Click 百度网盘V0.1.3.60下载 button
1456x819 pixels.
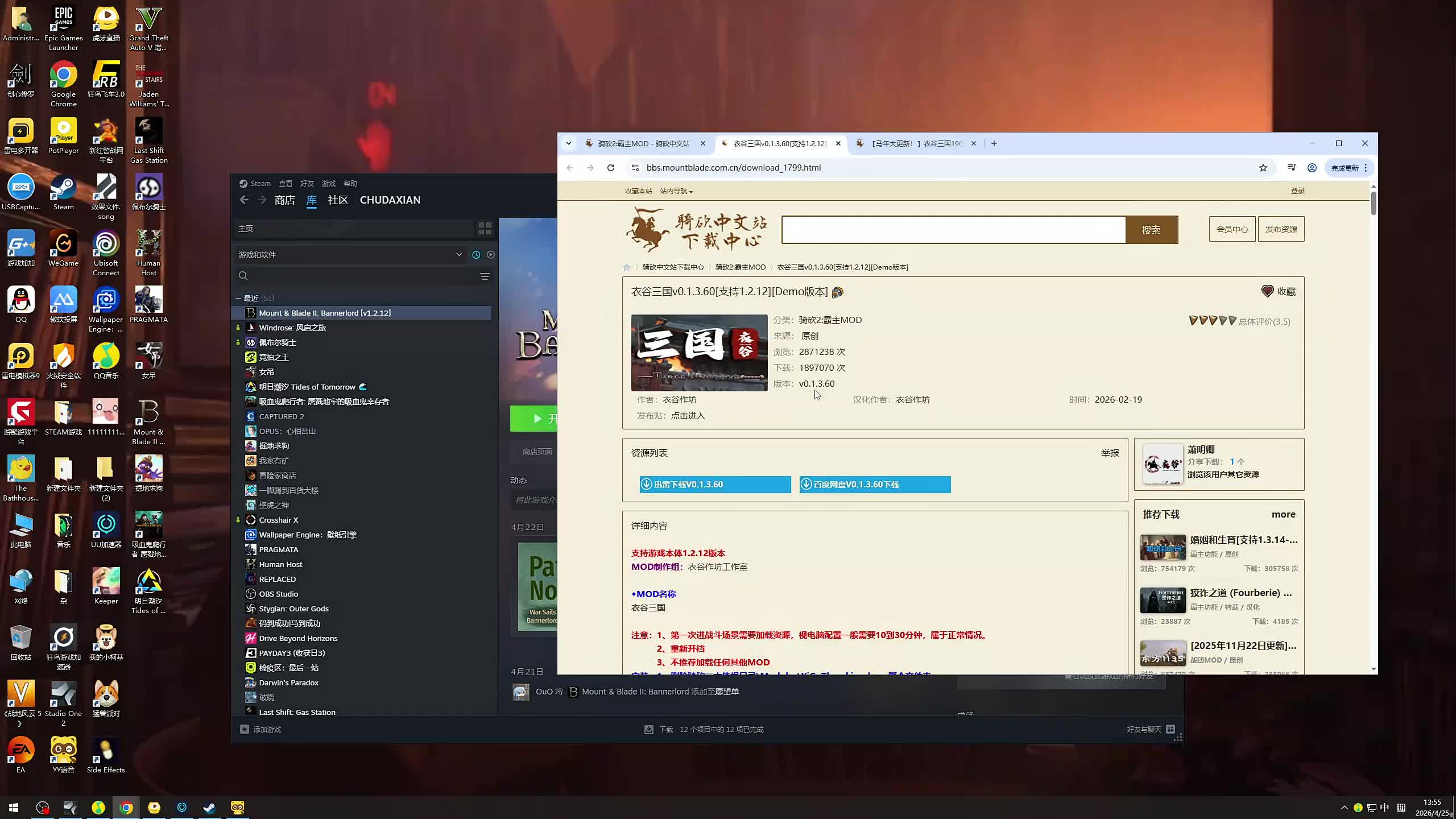pyautogui.click(x=874, y=485)
